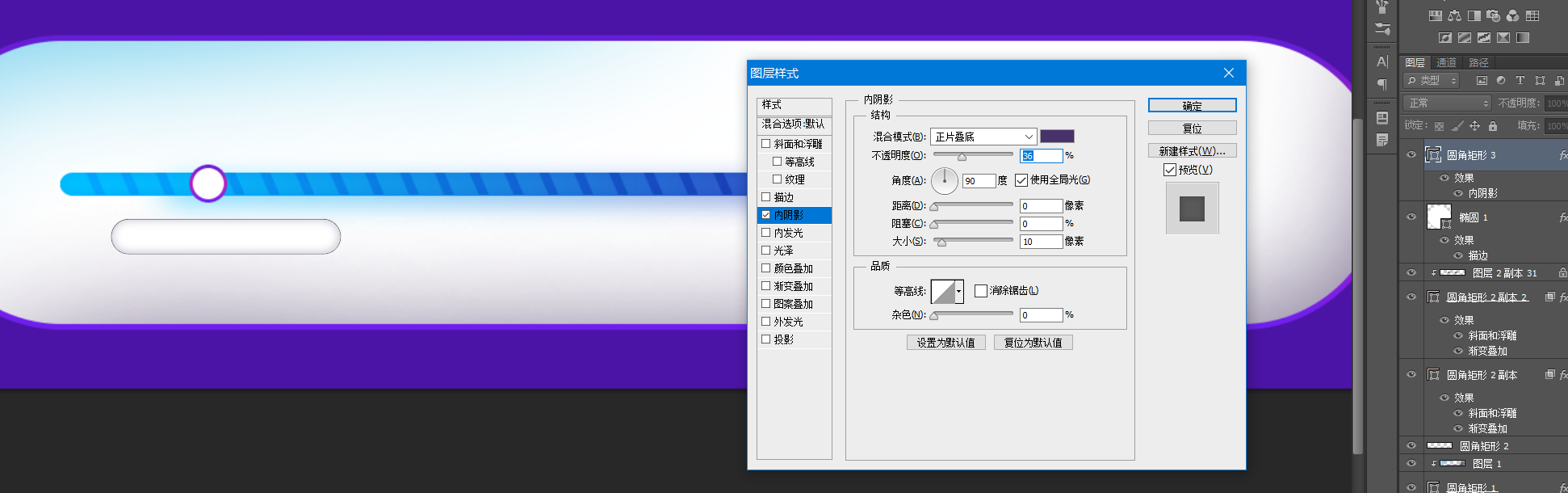Enable the 消除锯齿 anti-alias checkbox
Screen dimensions: 1568x493
click(981, 291)
